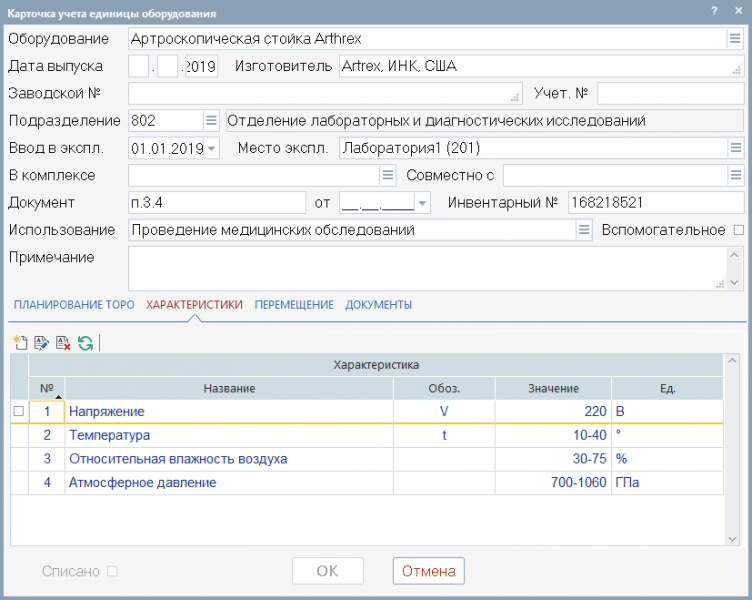Click the Подразделение code field 802
This screenshot has height=600, width=752.
165,120
